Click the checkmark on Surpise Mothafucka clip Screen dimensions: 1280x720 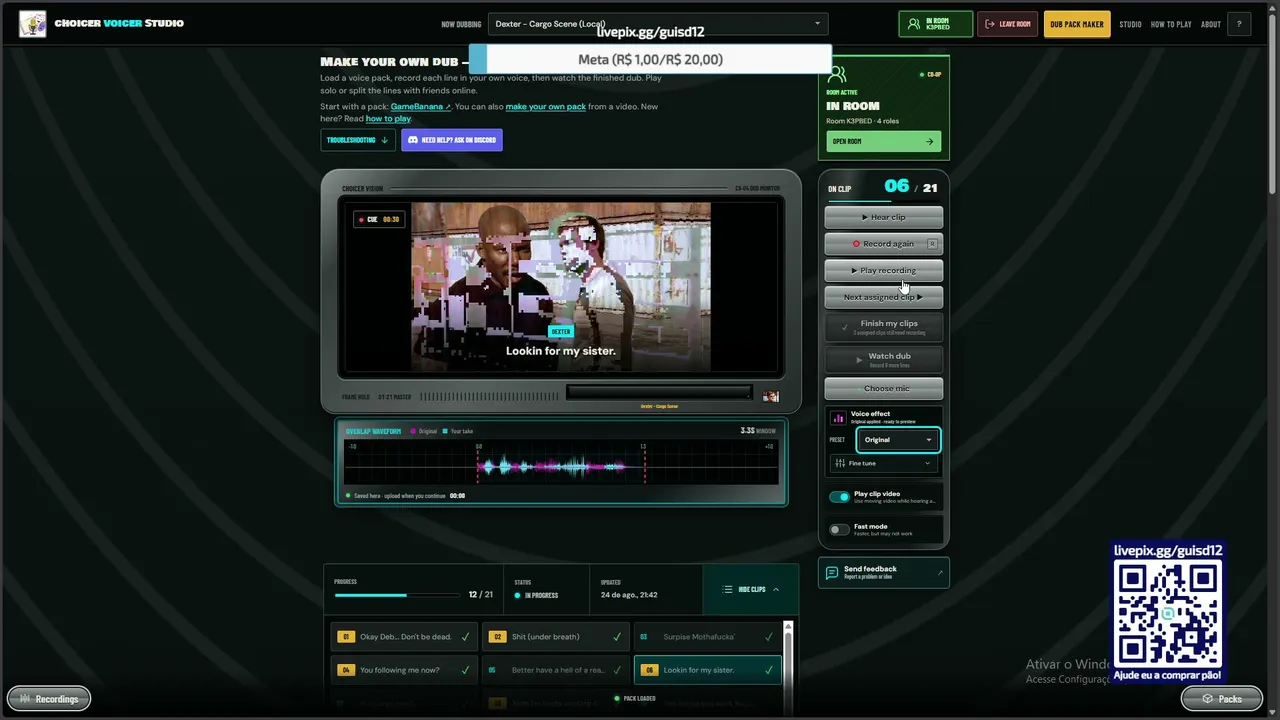[x=768, y=637]
